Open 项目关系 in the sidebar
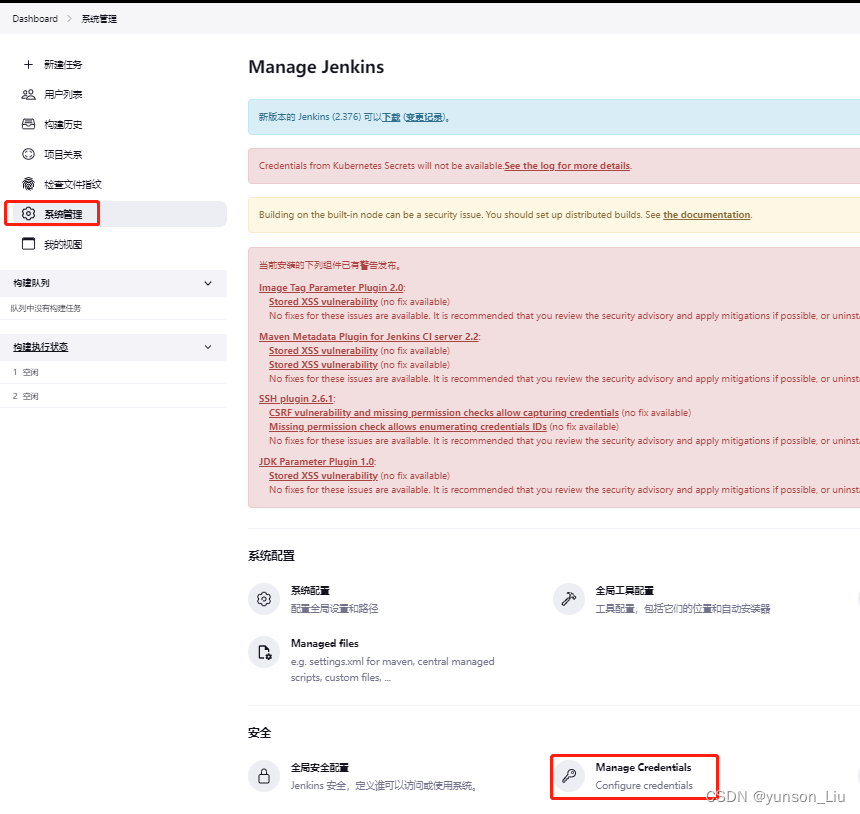The image size is (860, 814). (63, 154)
